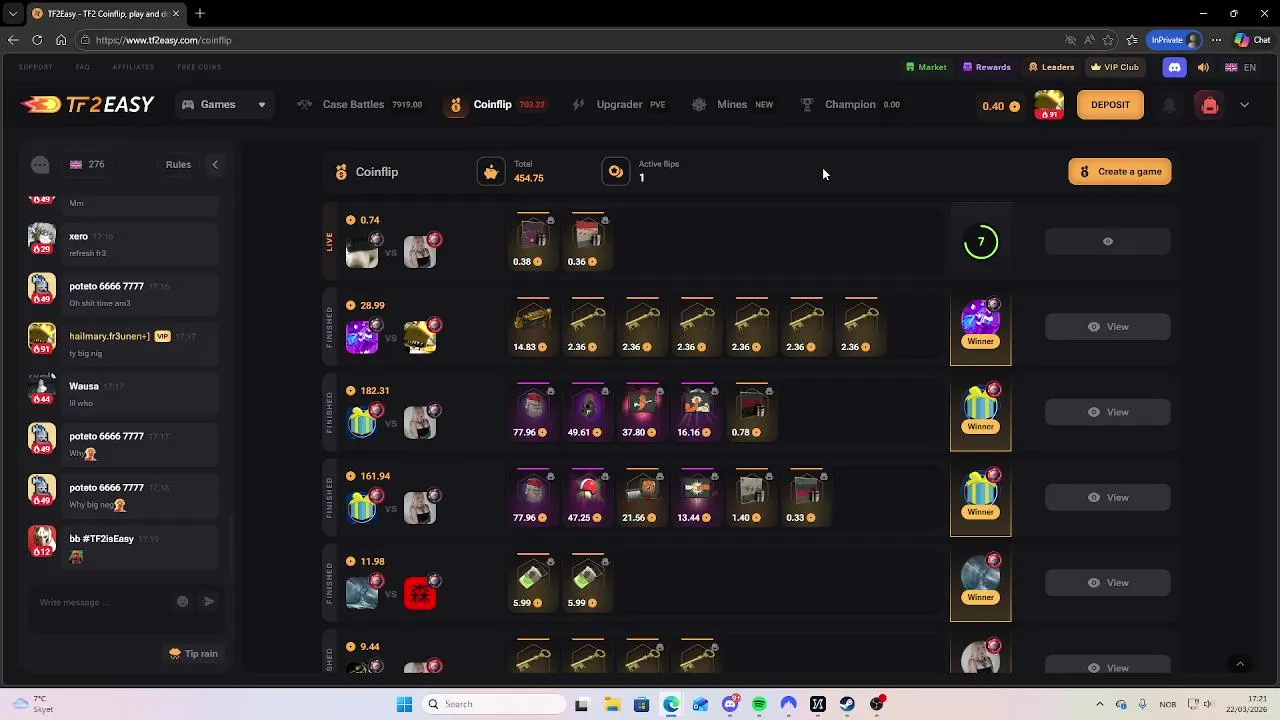1280x720 pixels.
Task: Click the Total pot icon
Action: (x=491, y=172)
